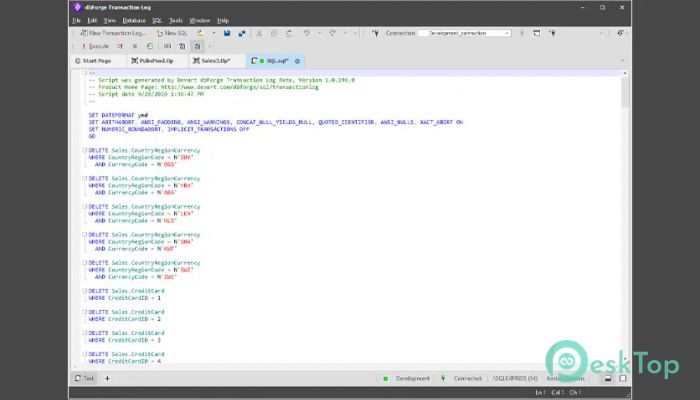Click the plus button next to Text
700x400 pixels.
(107, 378)
